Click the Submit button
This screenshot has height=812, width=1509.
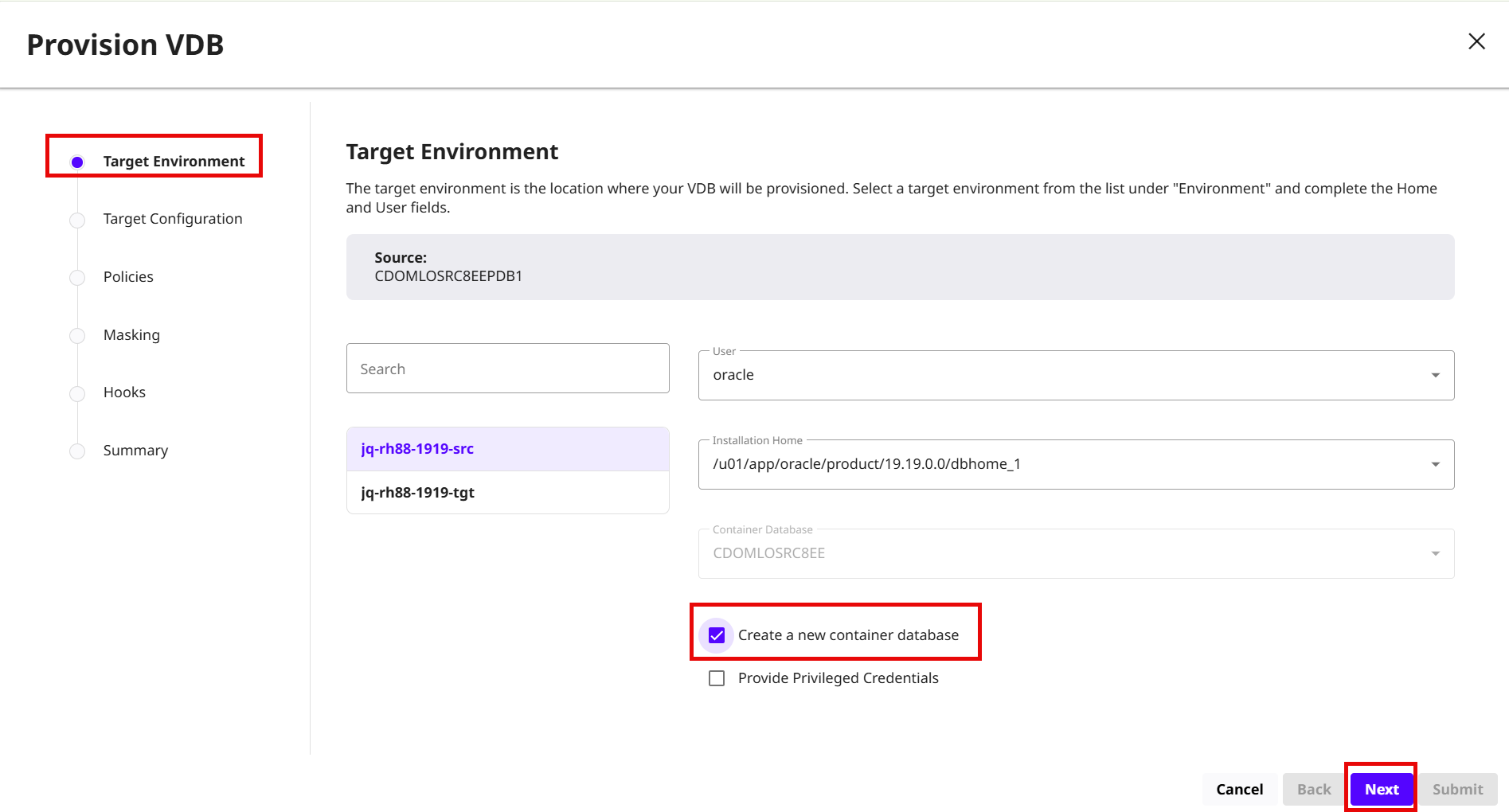[x=1457, y=789]
